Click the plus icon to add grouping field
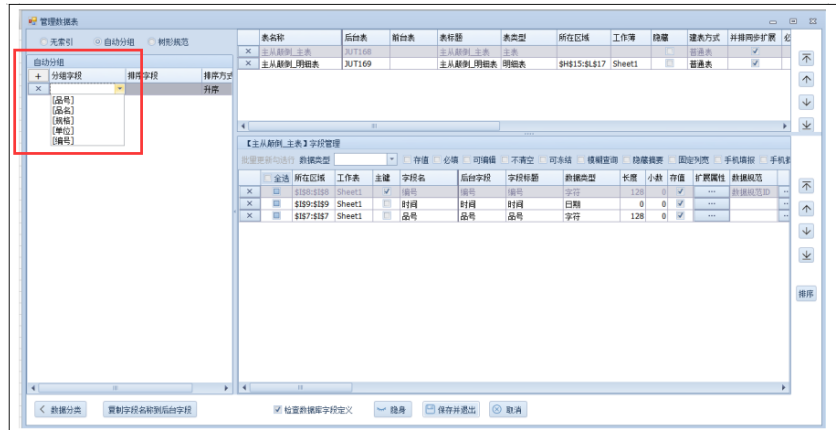Image resolution: width=836 pixels, height=430 pixels. point(38,76)
